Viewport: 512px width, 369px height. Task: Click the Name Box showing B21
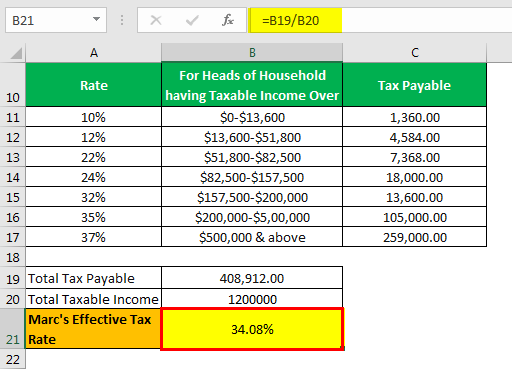pyautogui.click(x=56, y=20)
